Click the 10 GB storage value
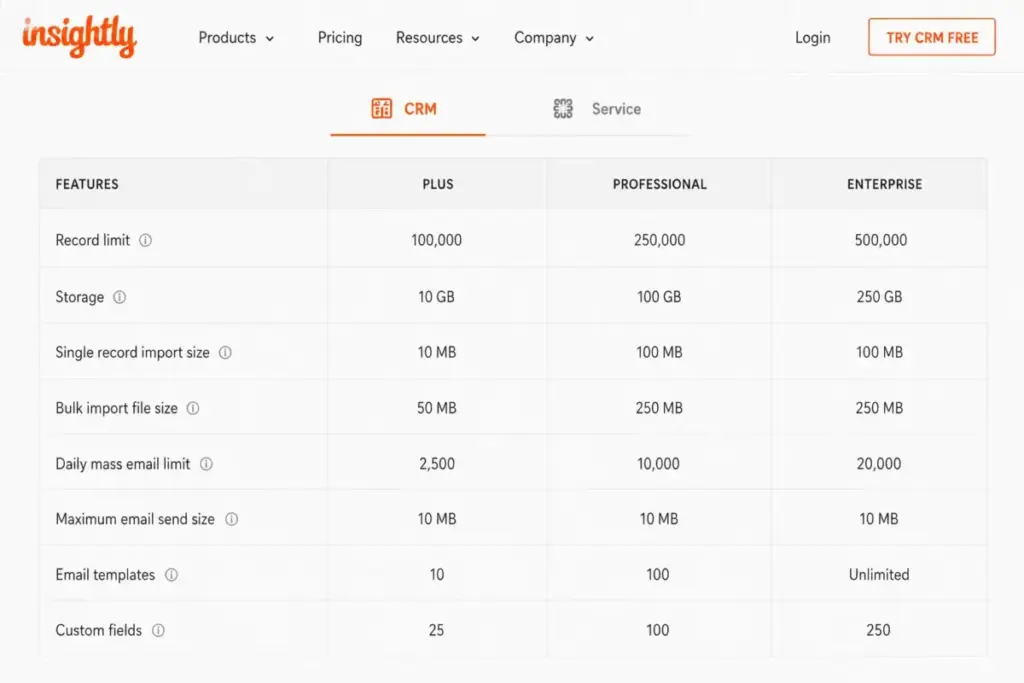Image resolution: width=1024 pixels, height=683 pixels. click(436, 297)
